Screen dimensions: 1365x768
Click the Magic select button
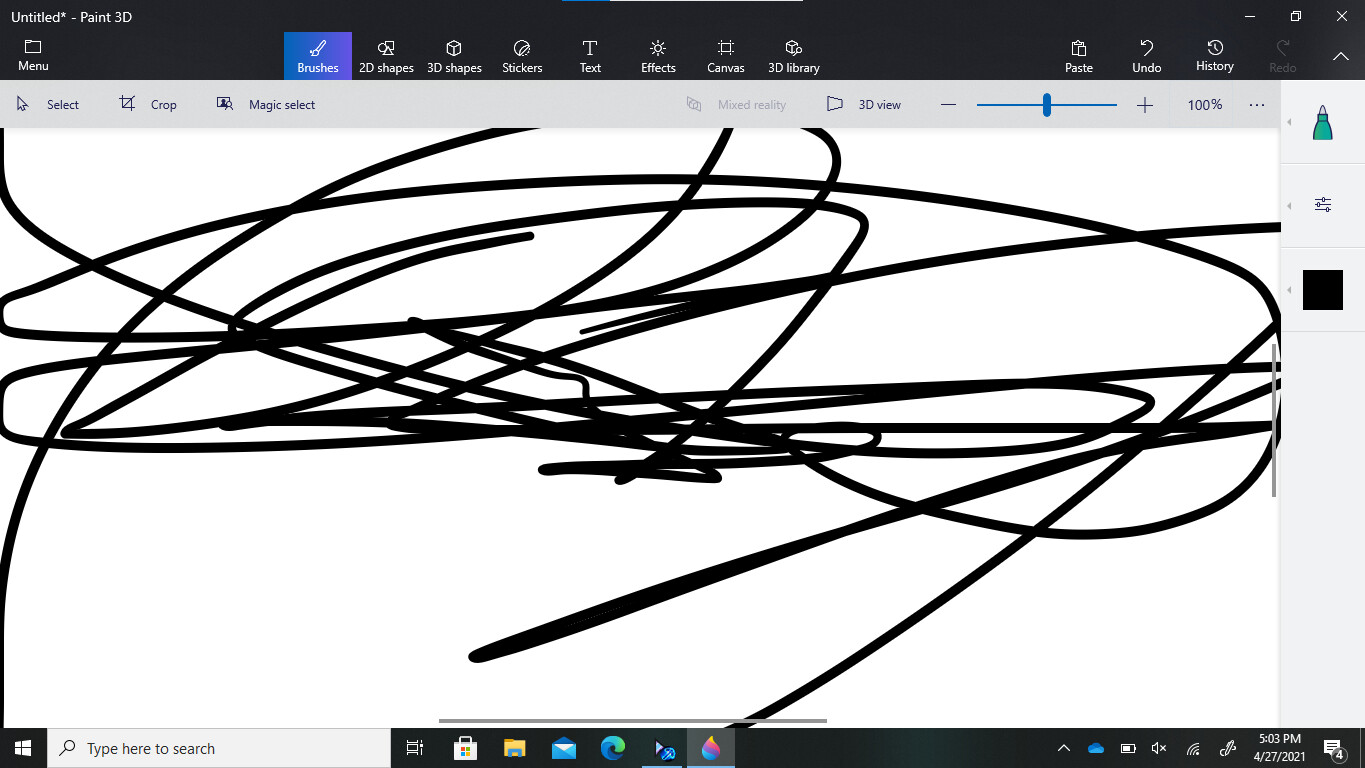[266, 105]
